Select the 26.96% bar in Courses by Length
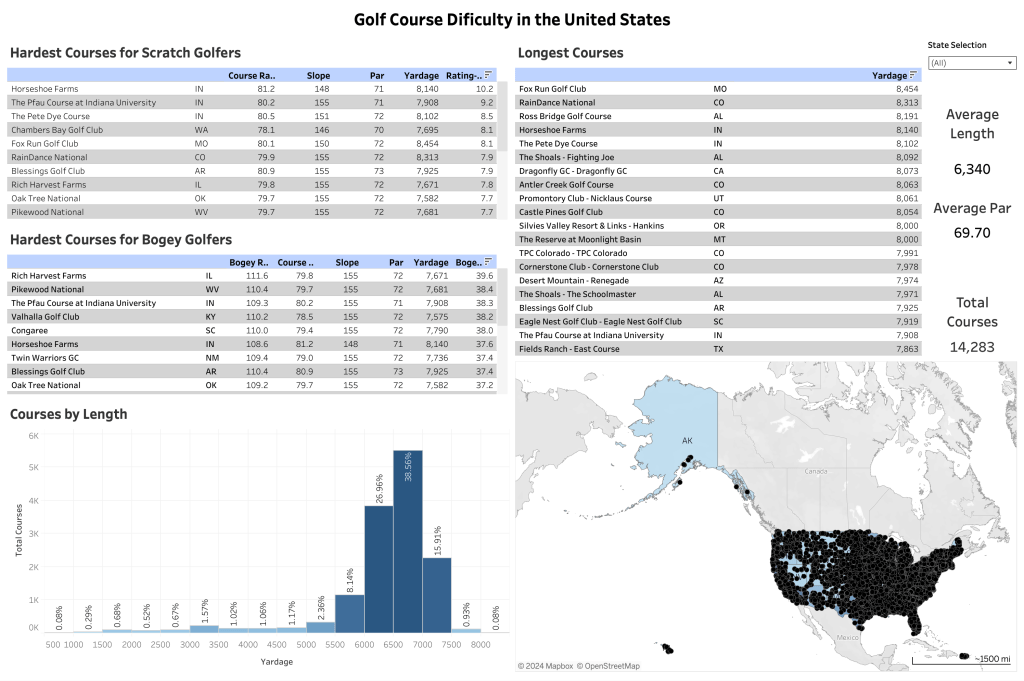Viewport: 1024px width, 681px height. point(378,568)
